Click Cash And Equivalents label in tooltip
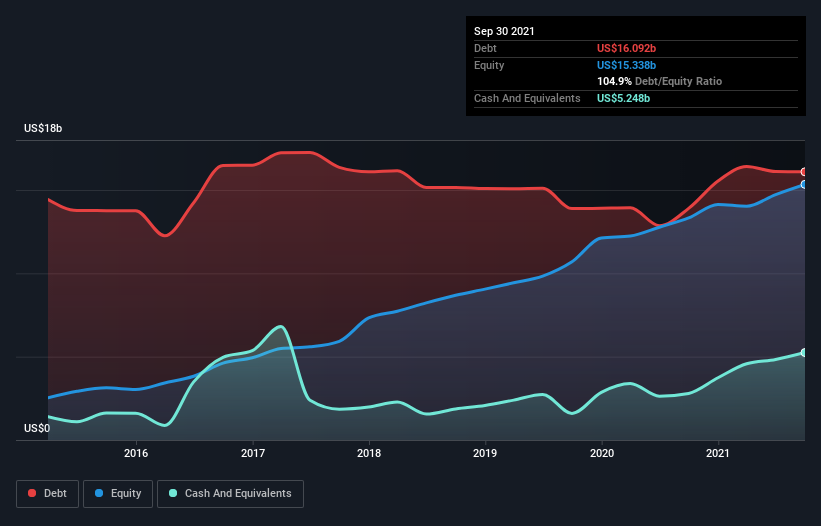Viewport: 821px width, 526px height. 527,98
